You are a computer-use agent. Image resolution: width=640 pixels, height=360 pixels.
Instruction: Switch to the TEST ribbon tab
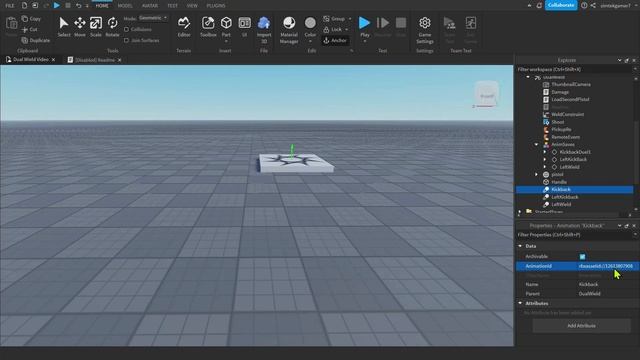(172, 6)
